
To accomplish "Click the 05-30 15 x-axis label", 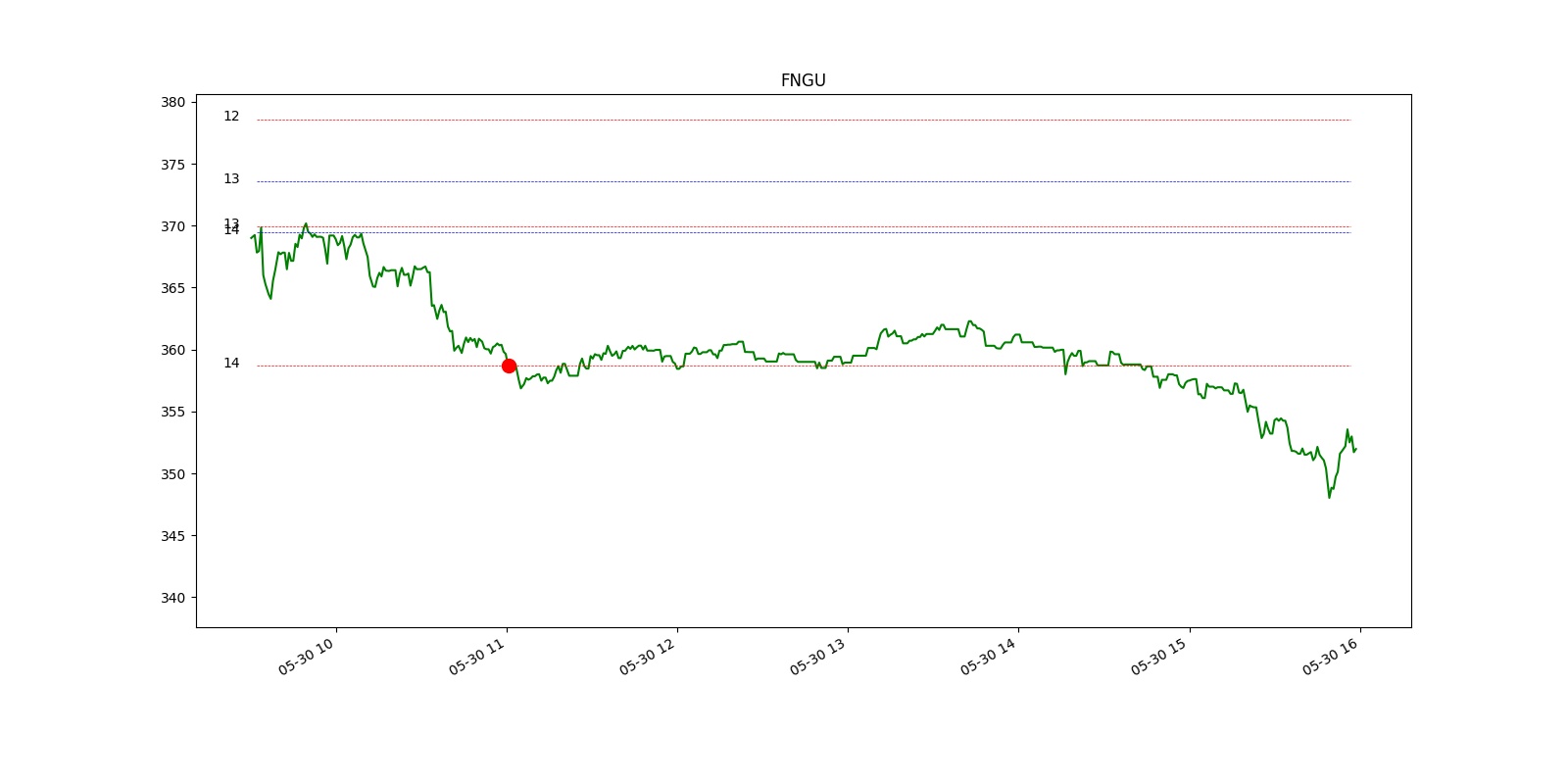I will [1158, 657].
